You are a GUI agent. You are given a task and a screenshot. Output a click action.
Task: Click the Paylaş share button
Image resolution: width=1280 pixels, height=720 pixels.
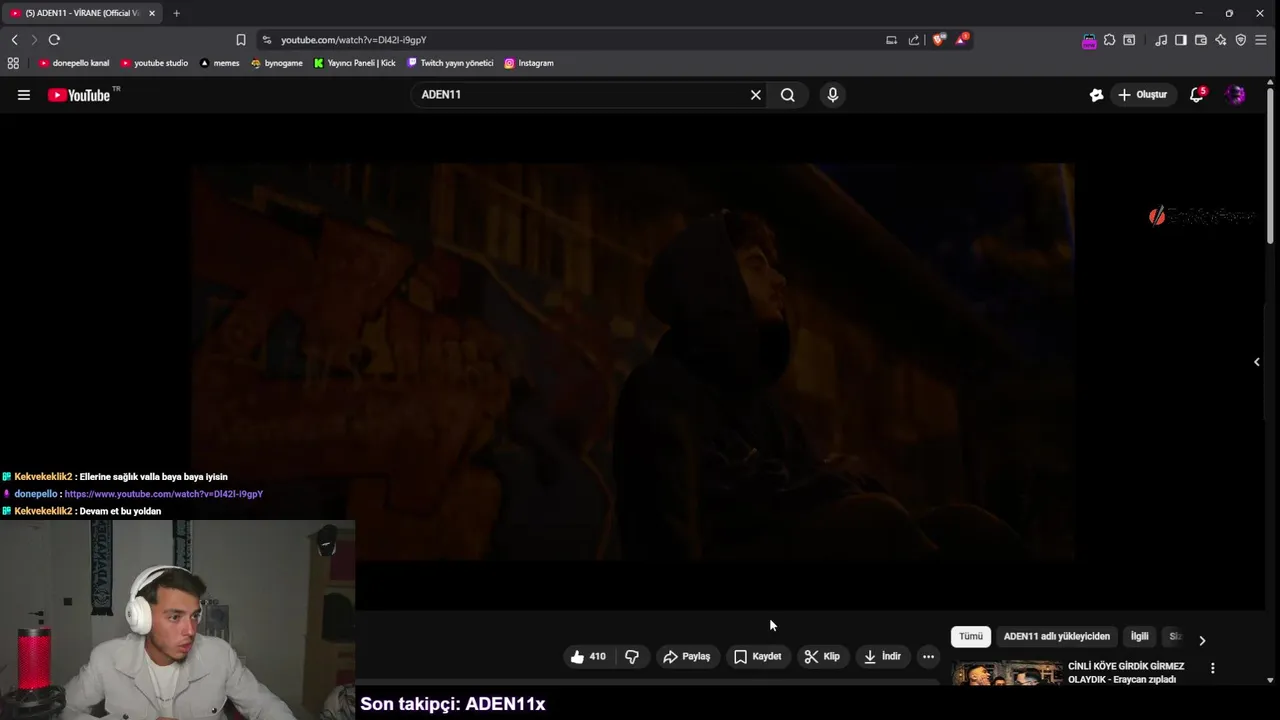coord(686,657)
